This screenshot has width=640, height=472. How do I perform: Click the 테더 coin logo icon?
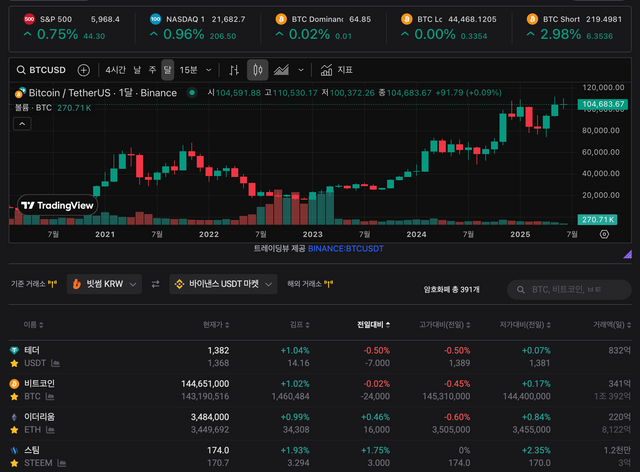14,350
